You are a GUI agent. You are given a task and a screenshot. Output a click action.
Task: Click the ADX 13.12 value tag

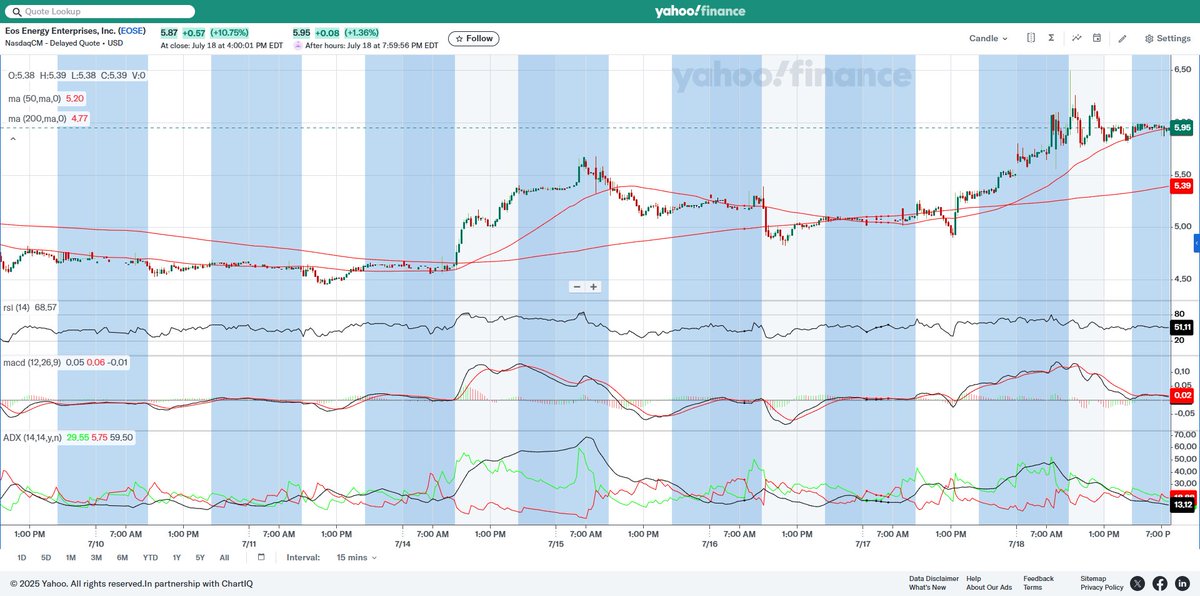tap(1182, 505)
